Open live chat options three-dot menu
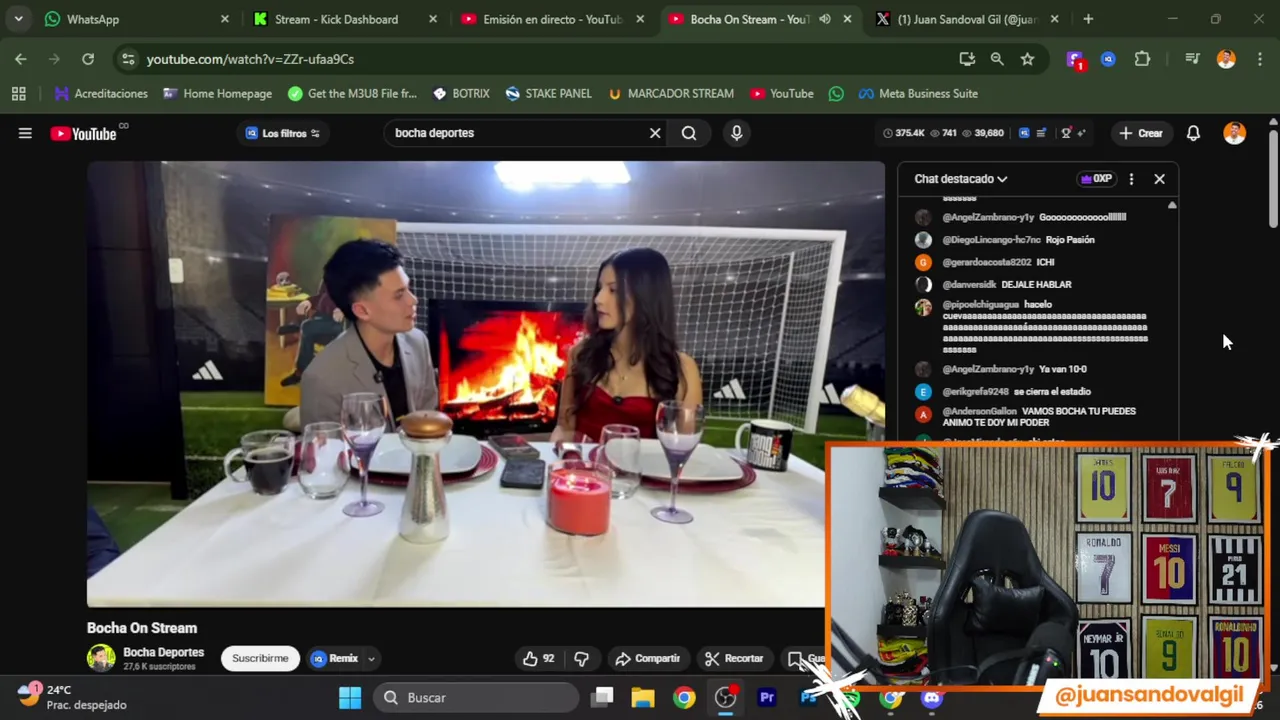Viewport: 1280px width, 720px height. click(x=1131, y=179)
